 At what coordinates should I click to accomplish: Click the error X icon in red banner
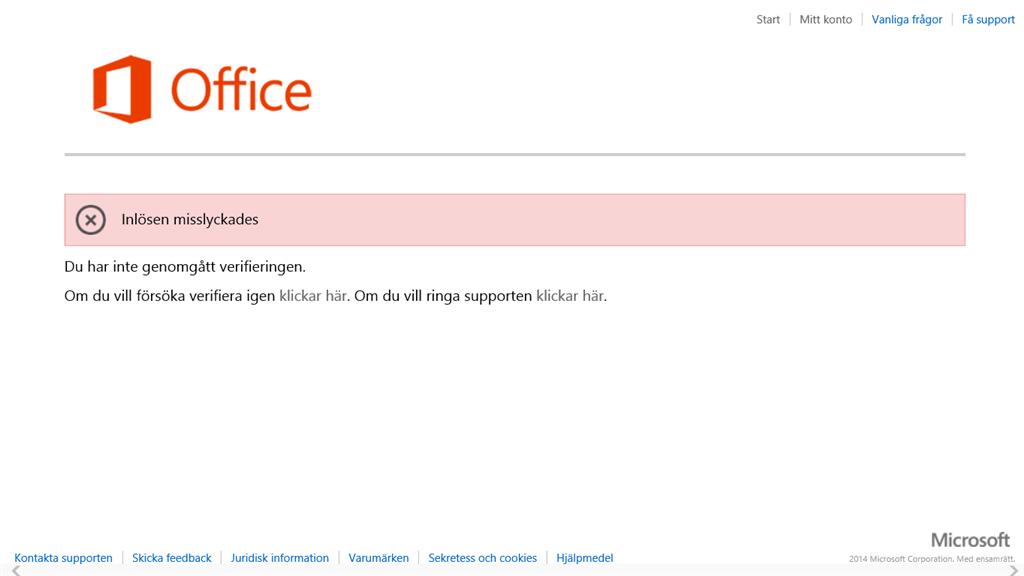pos(91,219)
